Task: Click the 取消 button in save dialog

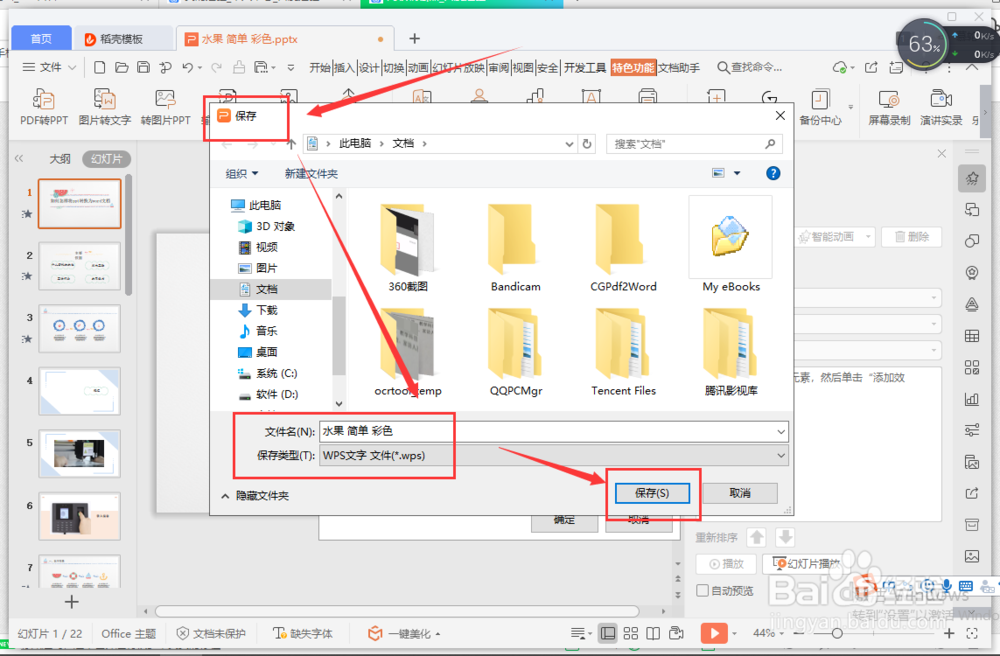Action: tap(740, 493)
